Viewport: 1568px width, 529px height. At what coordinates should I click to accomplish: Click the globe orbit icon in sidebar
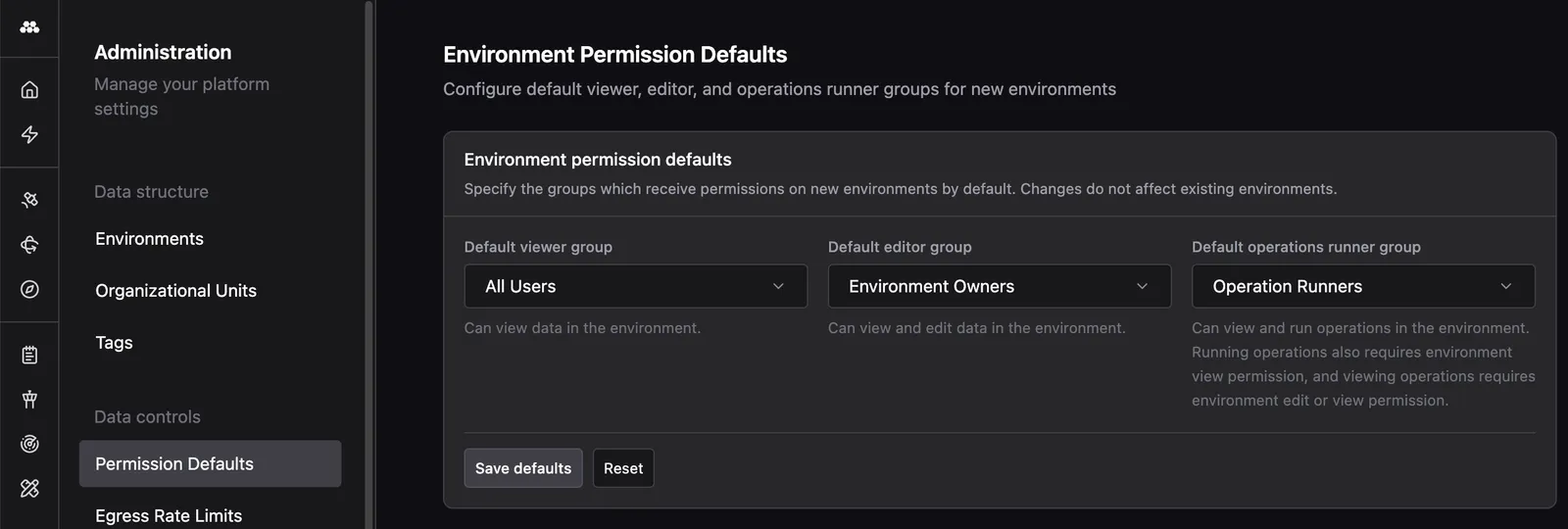click(29, 244)
